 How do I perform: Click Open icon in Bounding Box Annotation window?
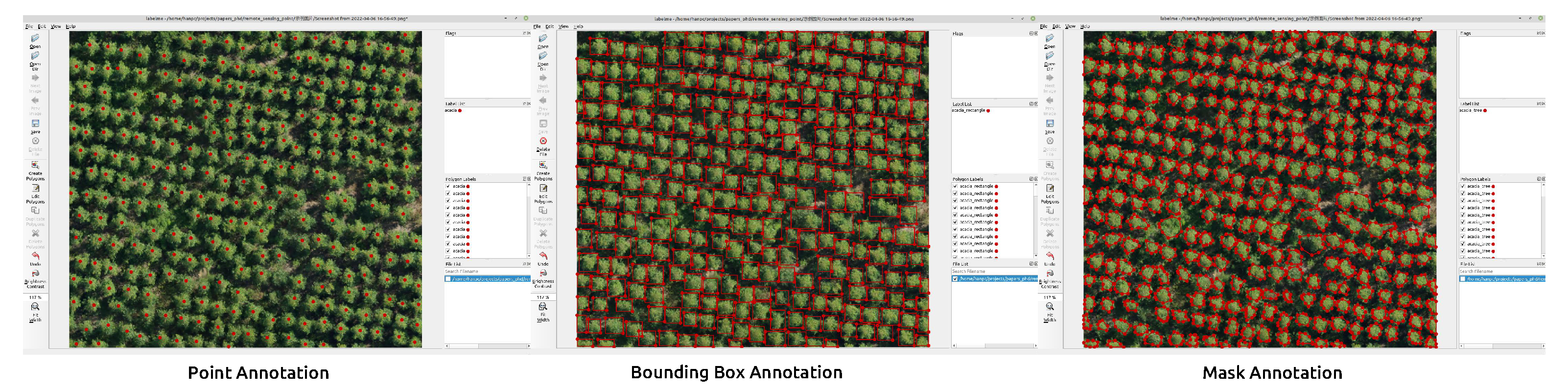point(543,38)
